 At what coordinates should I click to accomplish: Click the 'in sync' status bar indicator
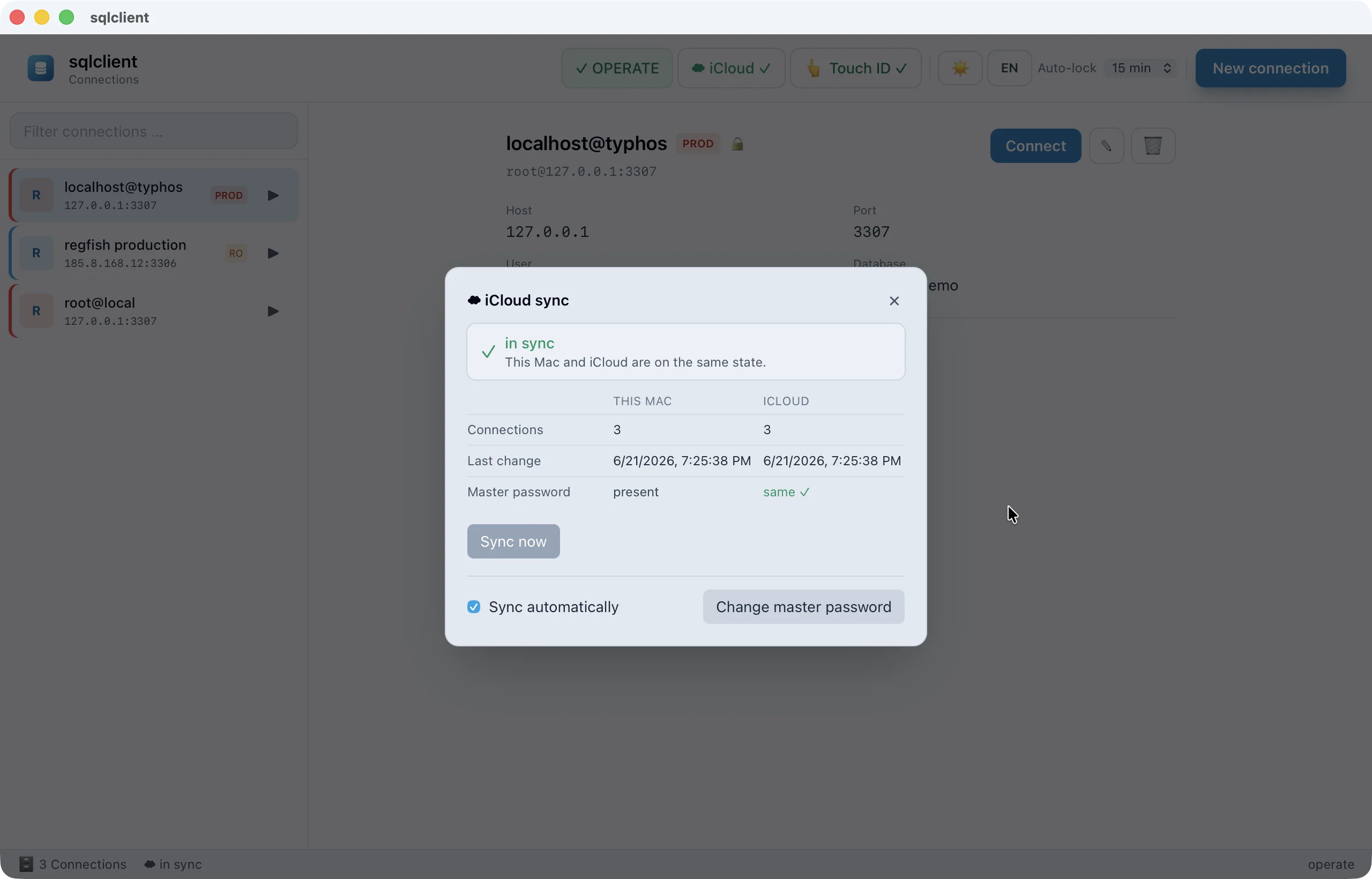point(173,864)
